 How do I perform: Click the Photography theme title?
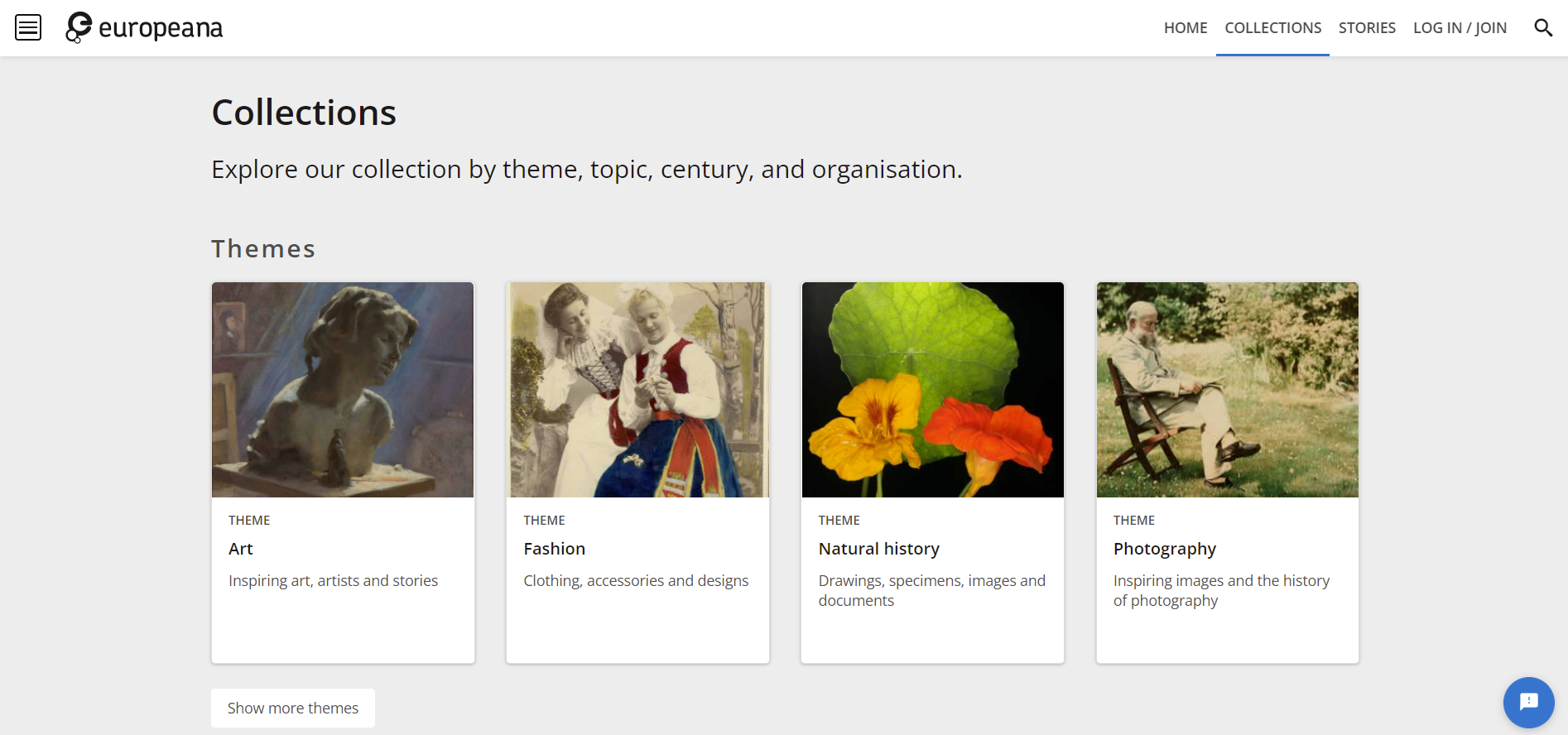(1164, 549)
